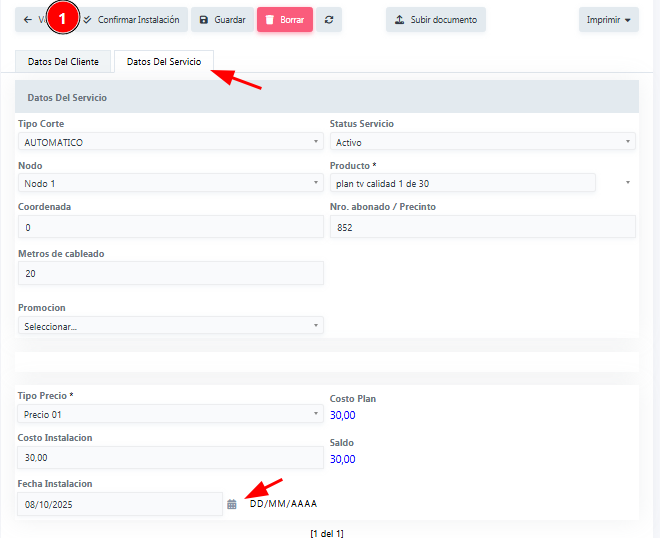
Task: Click the Coordenada input field
Action: tap(170, 227)
